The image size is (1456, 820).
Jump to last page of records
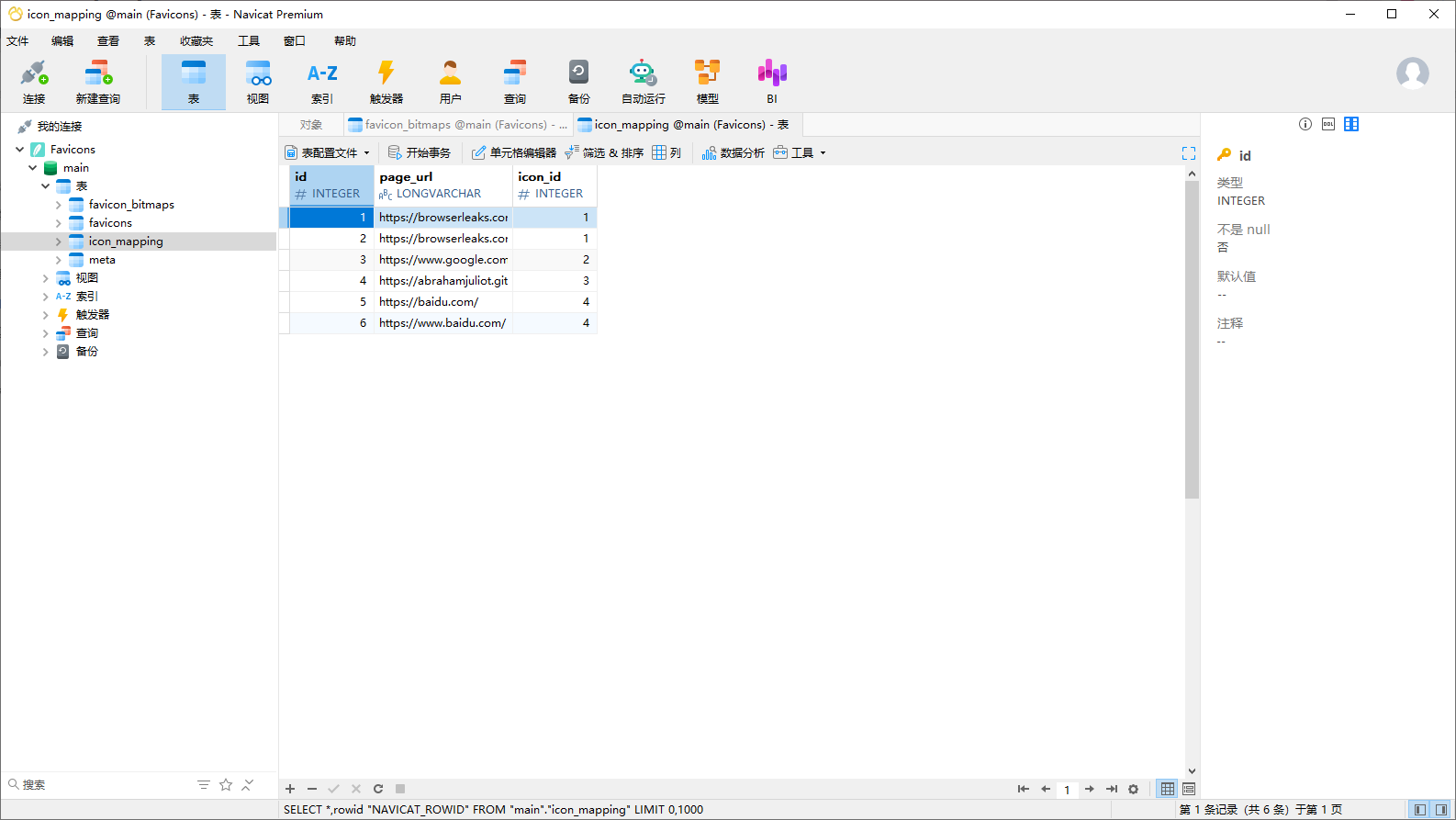[1112, 789]
